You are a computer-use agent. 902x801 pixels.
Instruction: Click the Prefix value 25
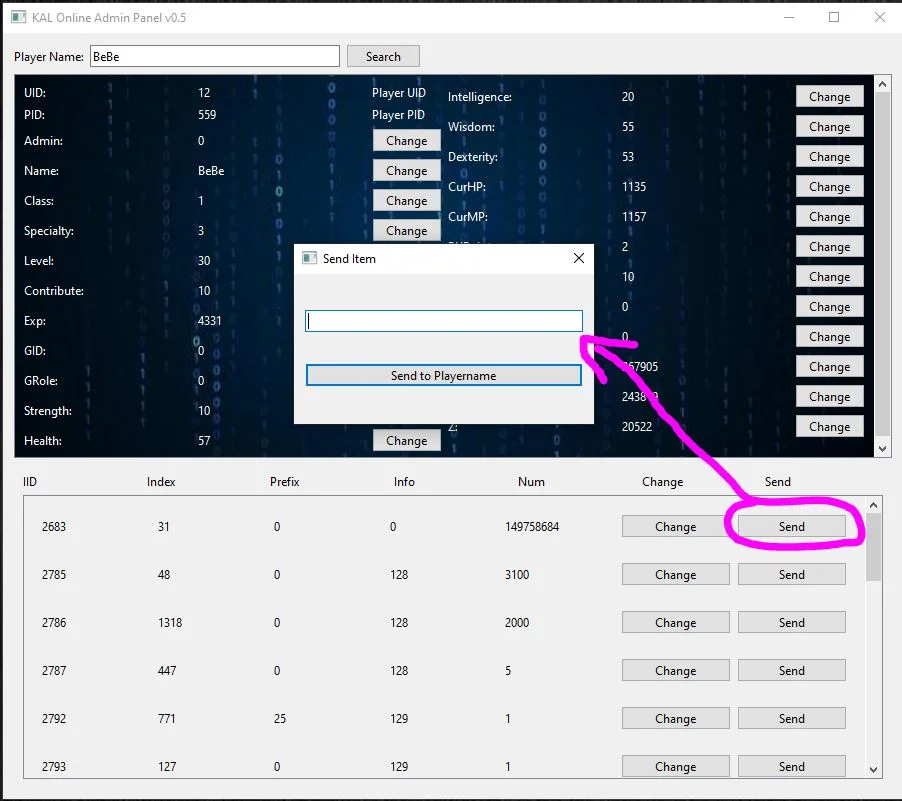point(280,718)
